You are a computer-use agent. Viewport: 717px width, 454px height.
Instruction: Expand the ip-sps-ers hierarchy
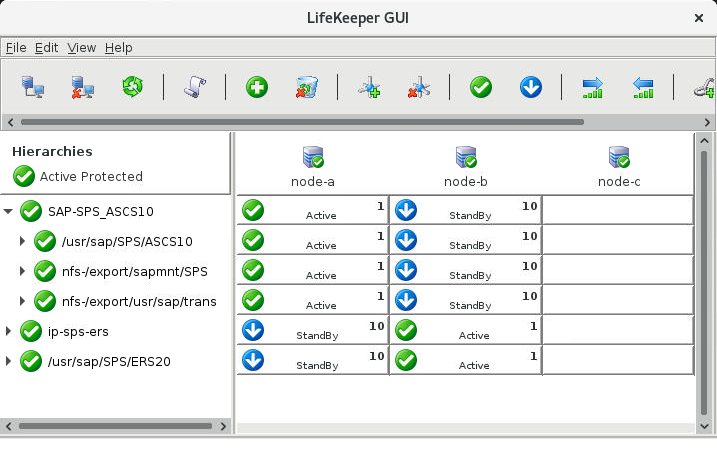8,331
